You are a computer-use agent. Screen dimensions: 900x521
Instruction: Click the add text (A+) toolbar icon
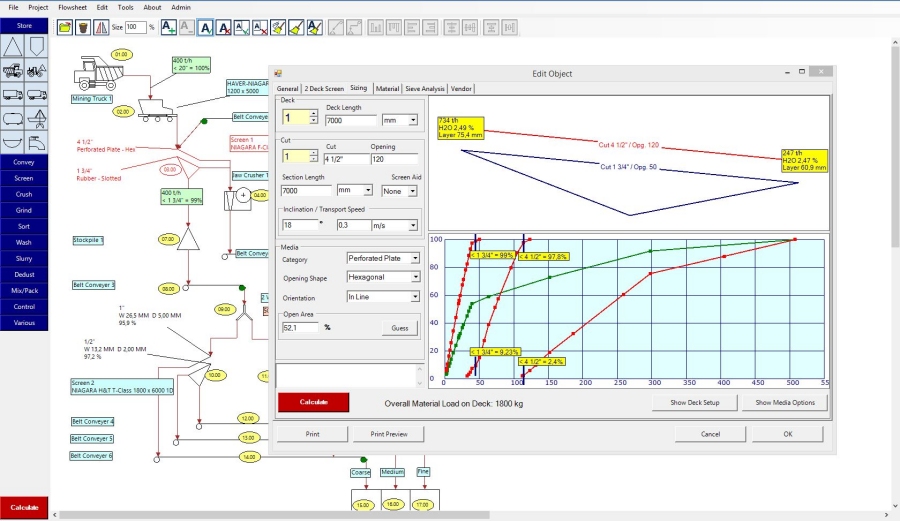(168, 27)
